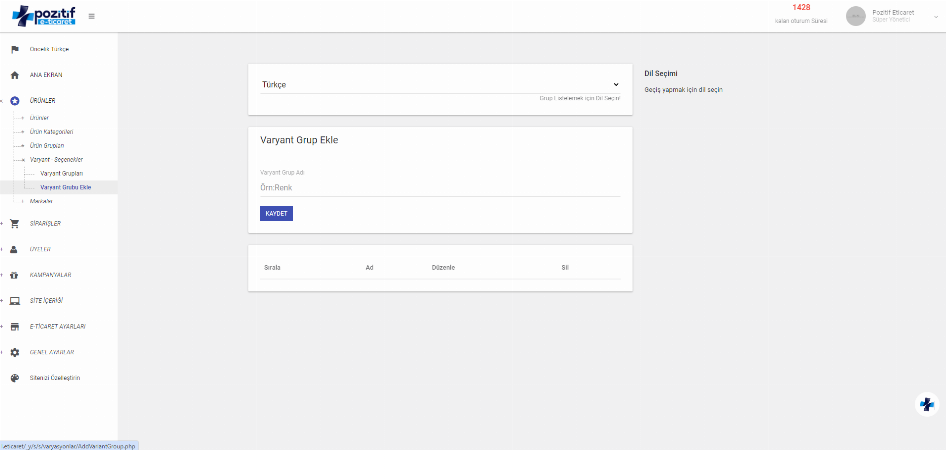Click the laptop icon for Site İçeriği
Image resolution: width=946 pixels, height=450 pixels.
coord(15,301)
